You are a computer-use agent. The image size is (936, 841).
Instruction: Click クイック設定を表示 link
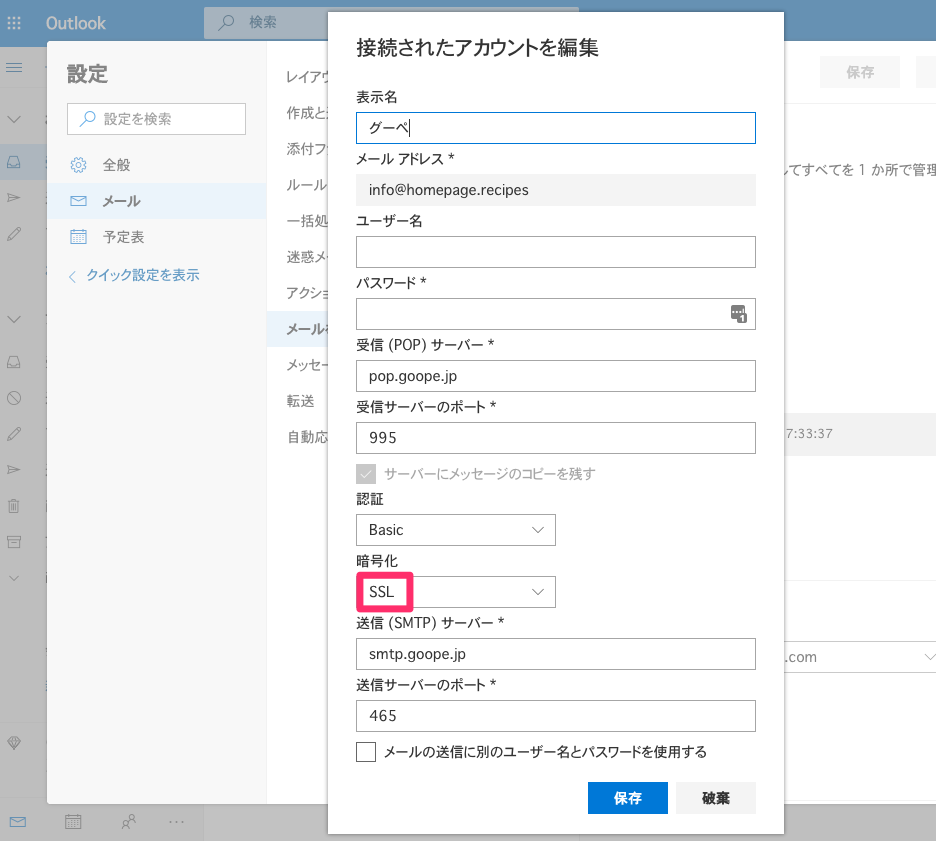(143, 275)
